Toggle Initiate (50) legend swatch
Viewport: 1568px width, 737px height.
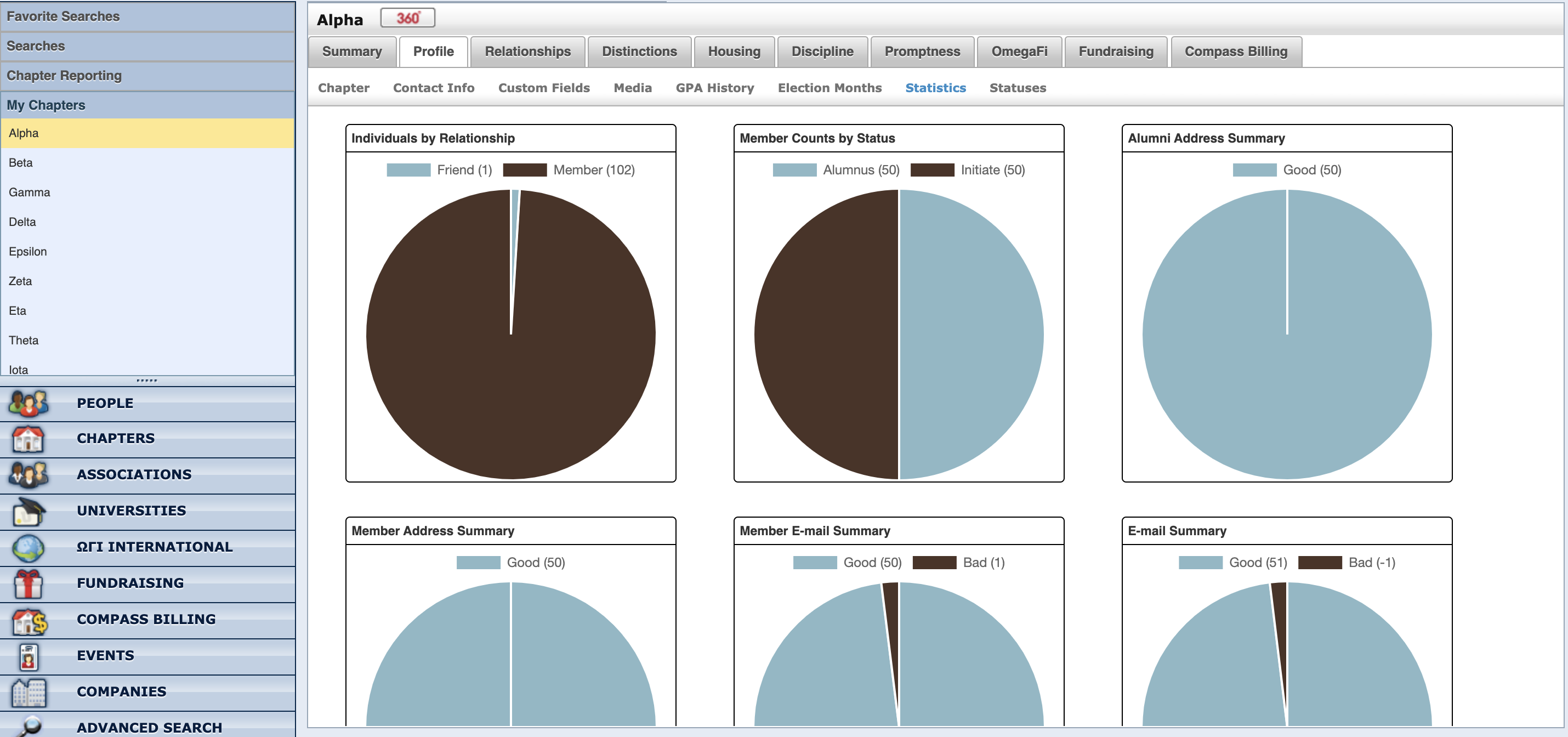pos(932,170)
